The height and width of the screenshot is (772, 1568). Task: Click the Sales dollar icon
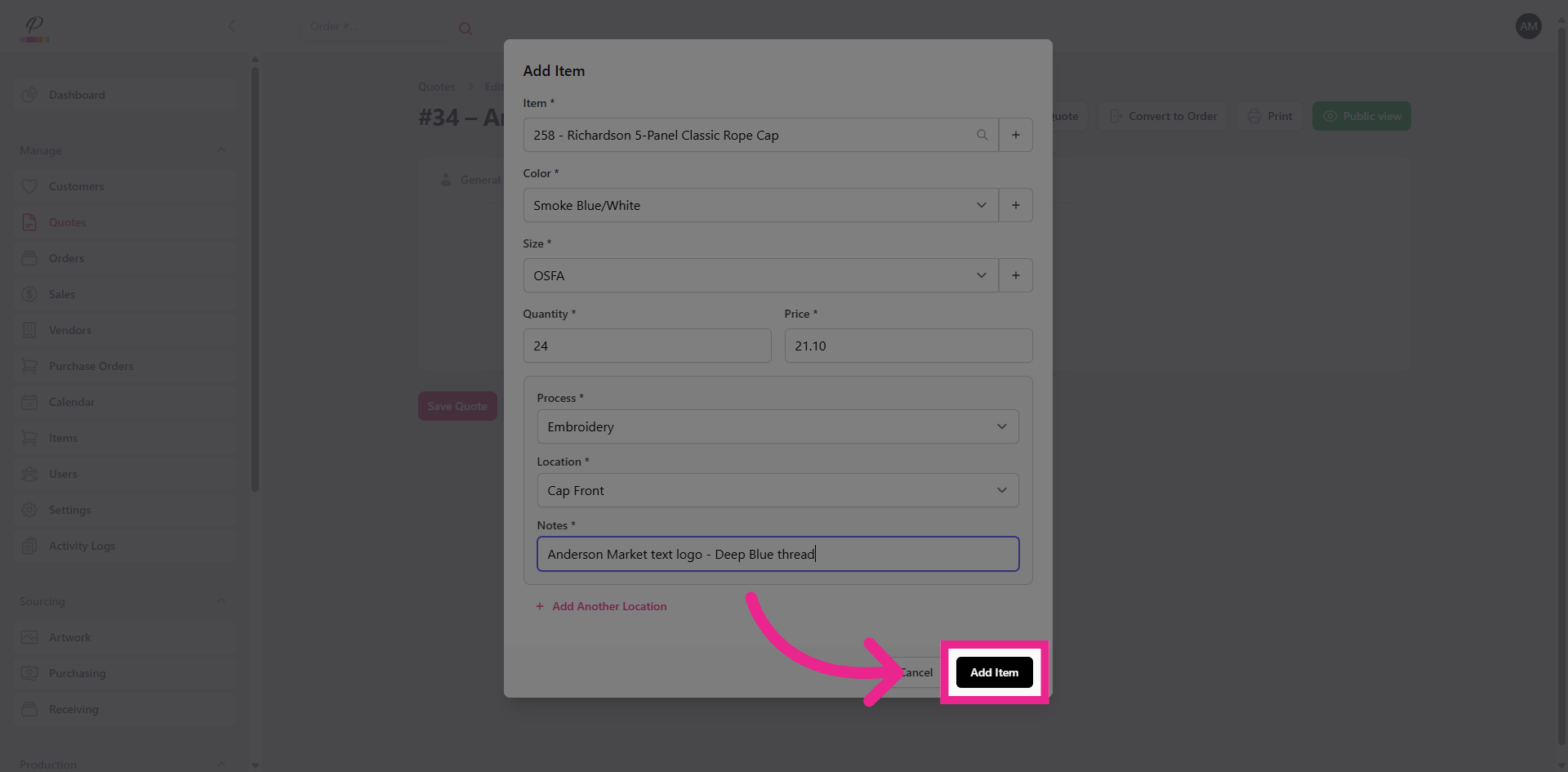(x=29, y=294)
